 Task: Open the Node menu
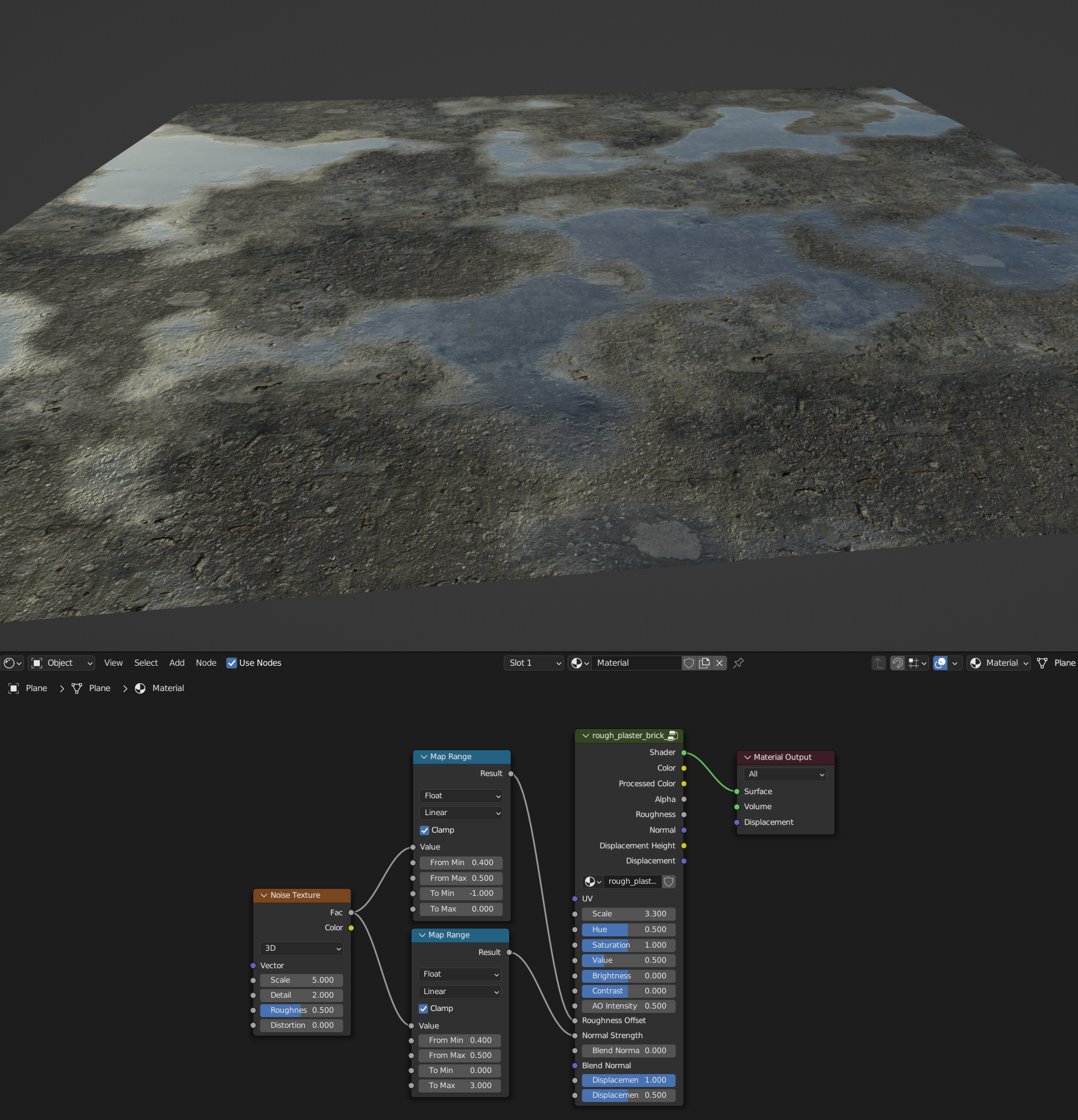206,663
